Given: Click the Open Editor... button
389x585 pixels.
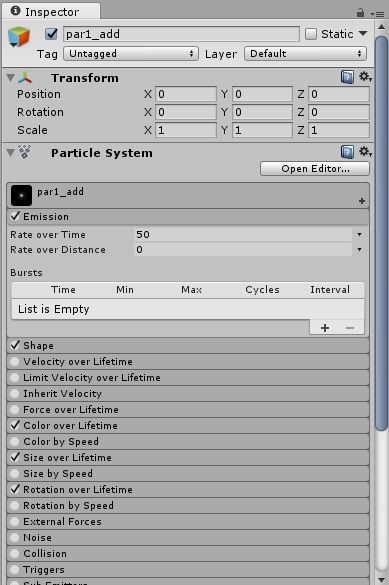Looking at the screenshot, I should (315, 169).
